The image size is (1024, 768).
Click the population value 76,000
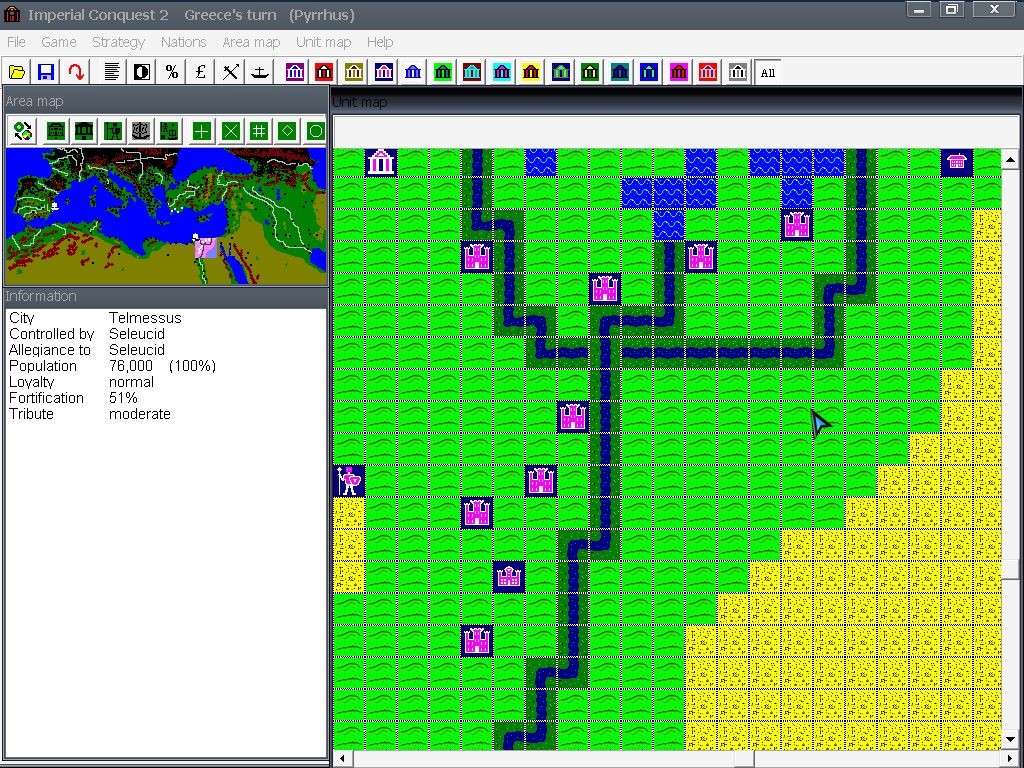point(131,366)
